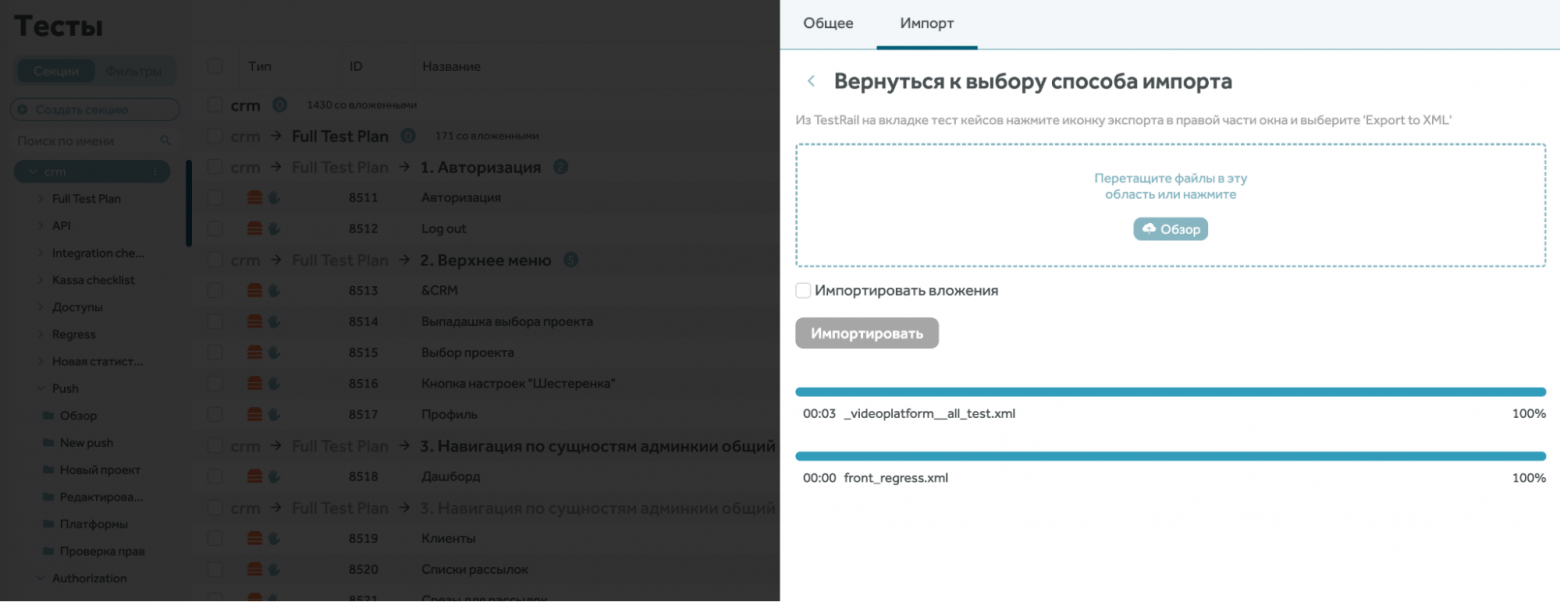Click the folder icon next to New push
Image resolution: width=1560 pixels, height=602 pixels.
point(47,443)
